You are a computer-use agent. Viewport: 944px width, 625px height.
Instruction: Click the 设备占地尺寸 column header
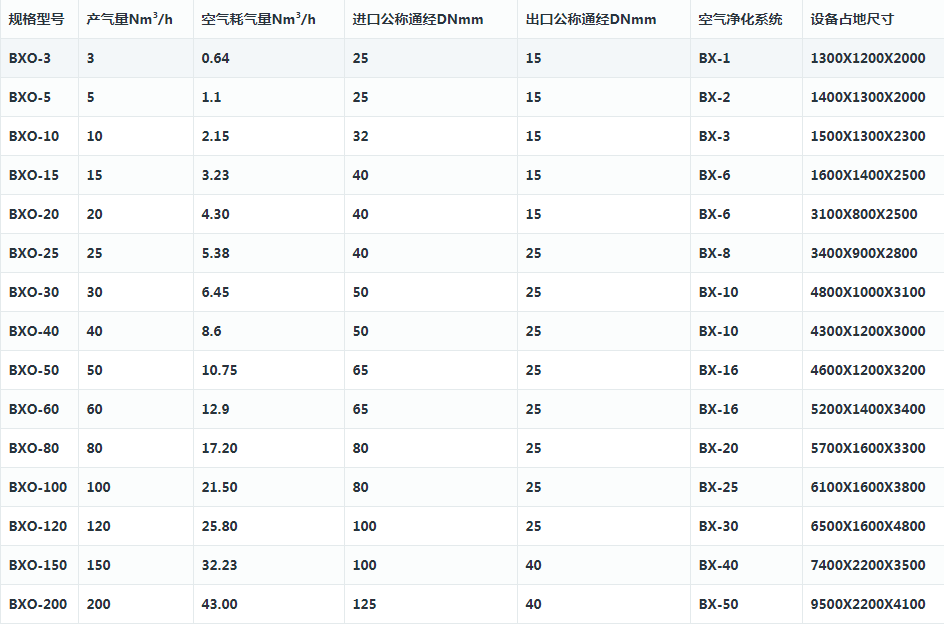(x=852, y=19)
